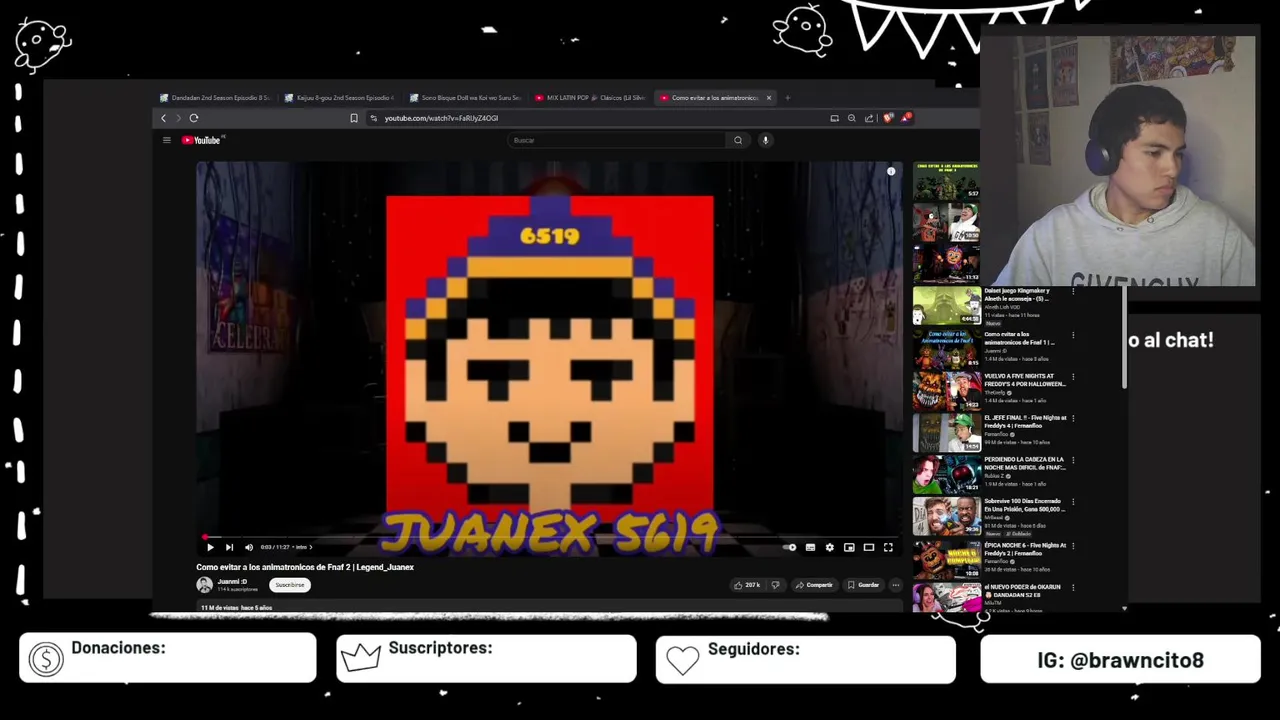Like the video showing 207 k
This screenshot has height=720, width=1280.
coord(747,585)
